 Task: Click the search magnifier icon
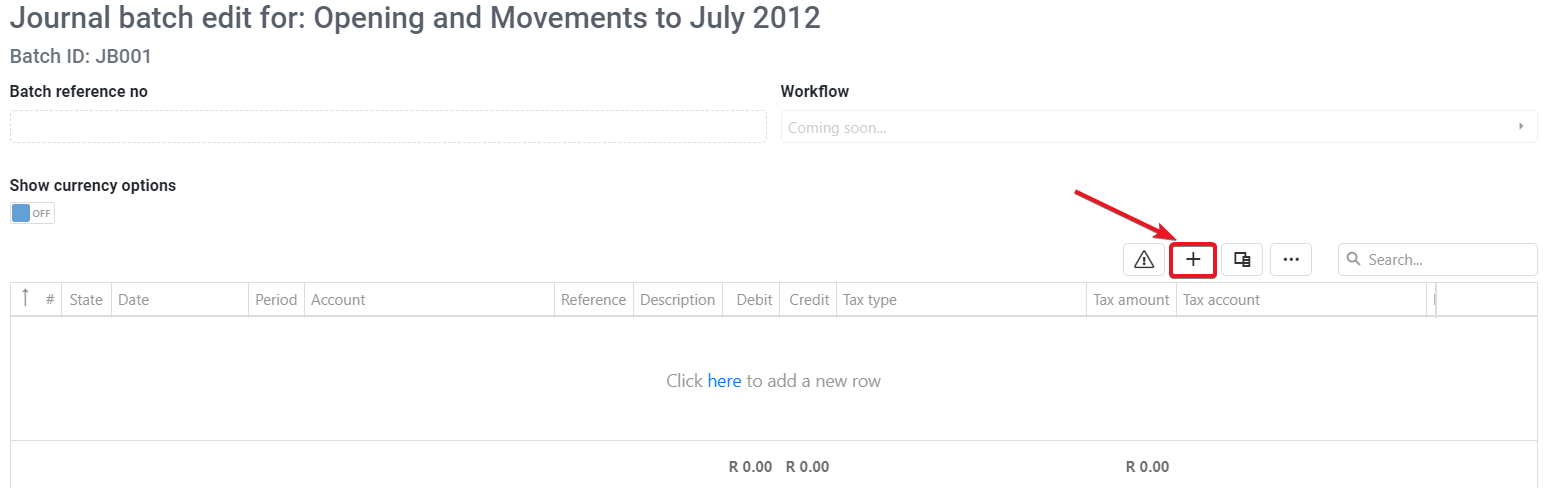point(1354,259)
